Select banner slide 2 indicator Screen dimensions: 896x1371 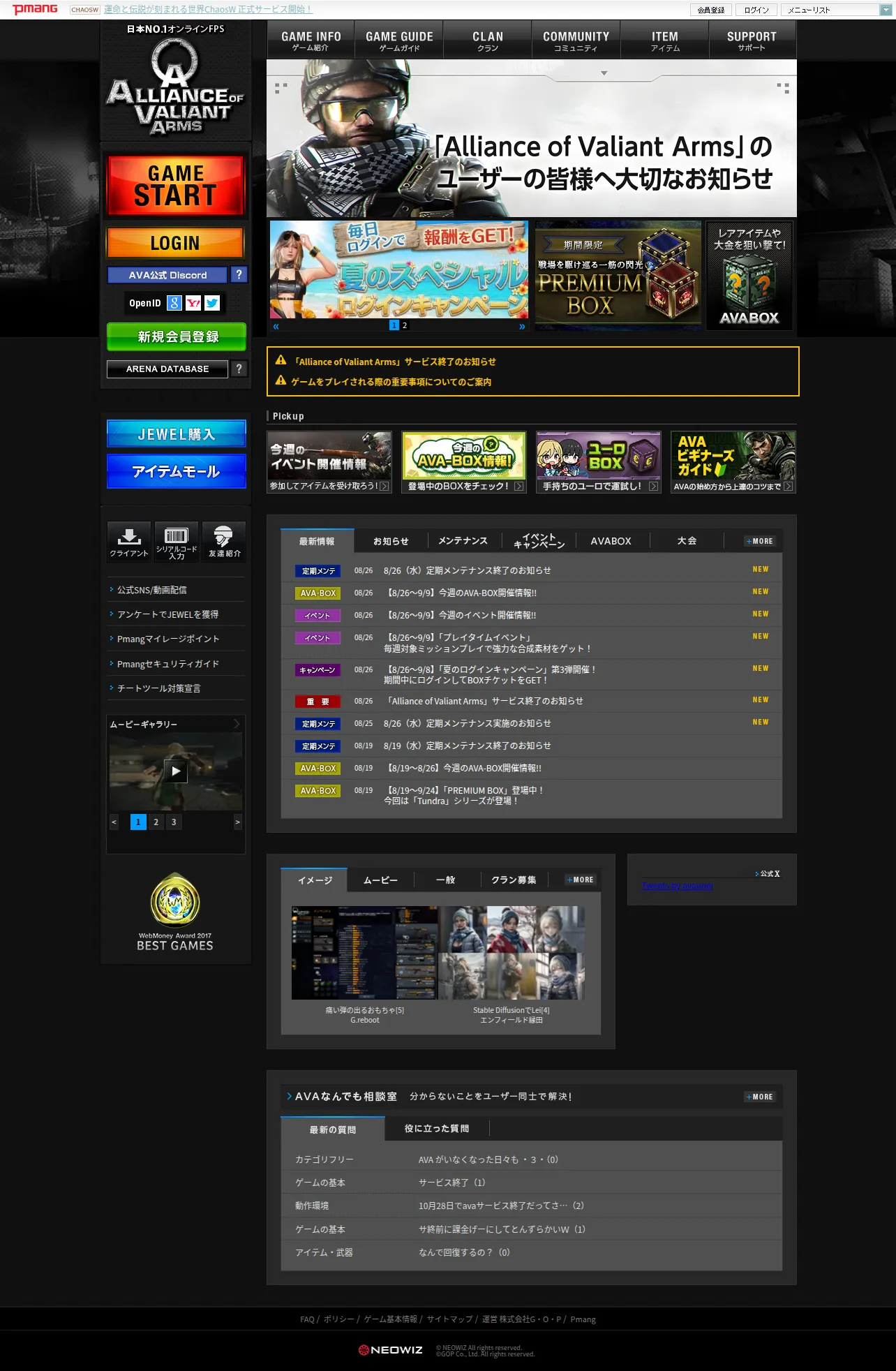(x=405, y=325)
